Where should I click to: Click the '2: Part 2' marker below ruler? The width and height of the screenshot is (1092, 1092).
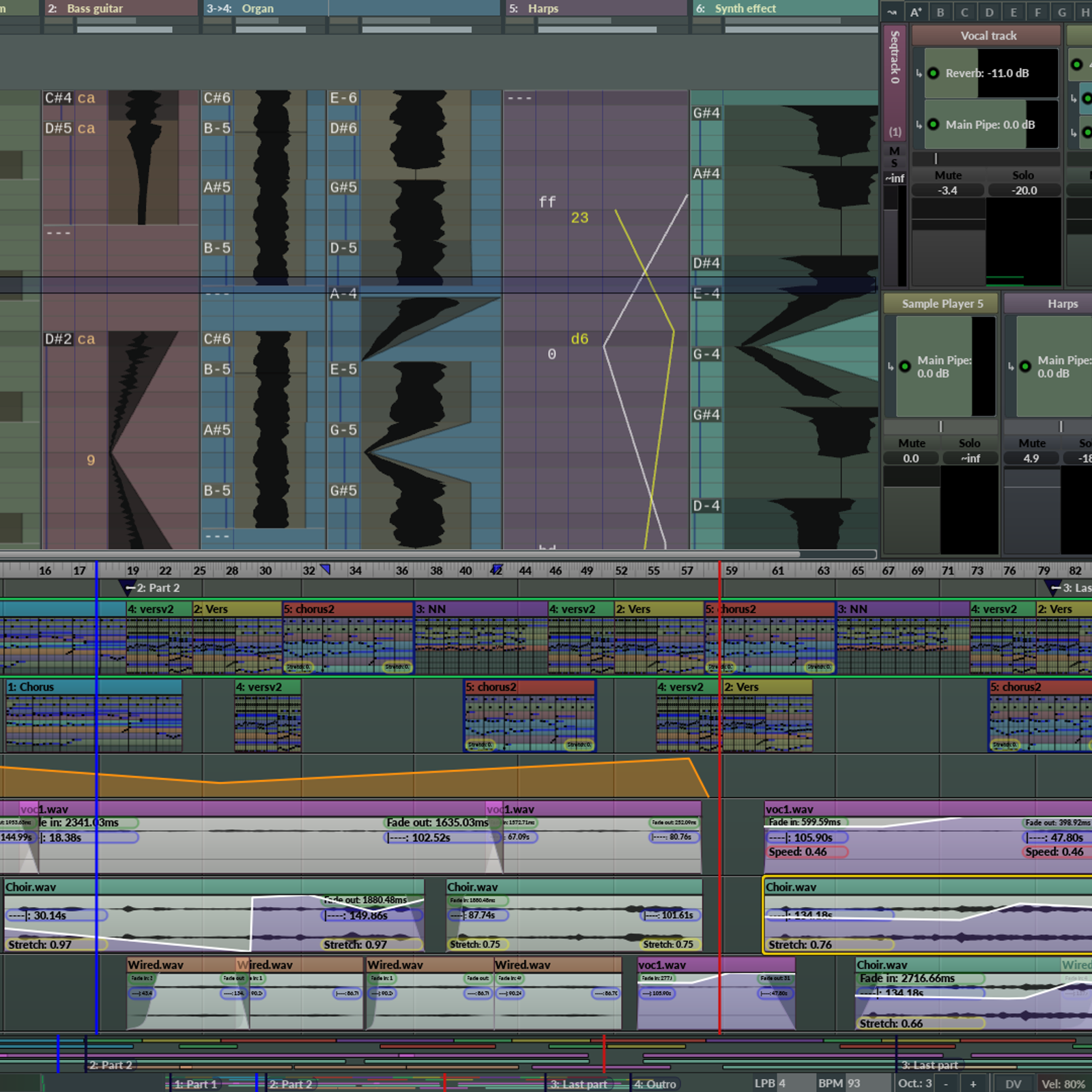[x=158, y=588]
